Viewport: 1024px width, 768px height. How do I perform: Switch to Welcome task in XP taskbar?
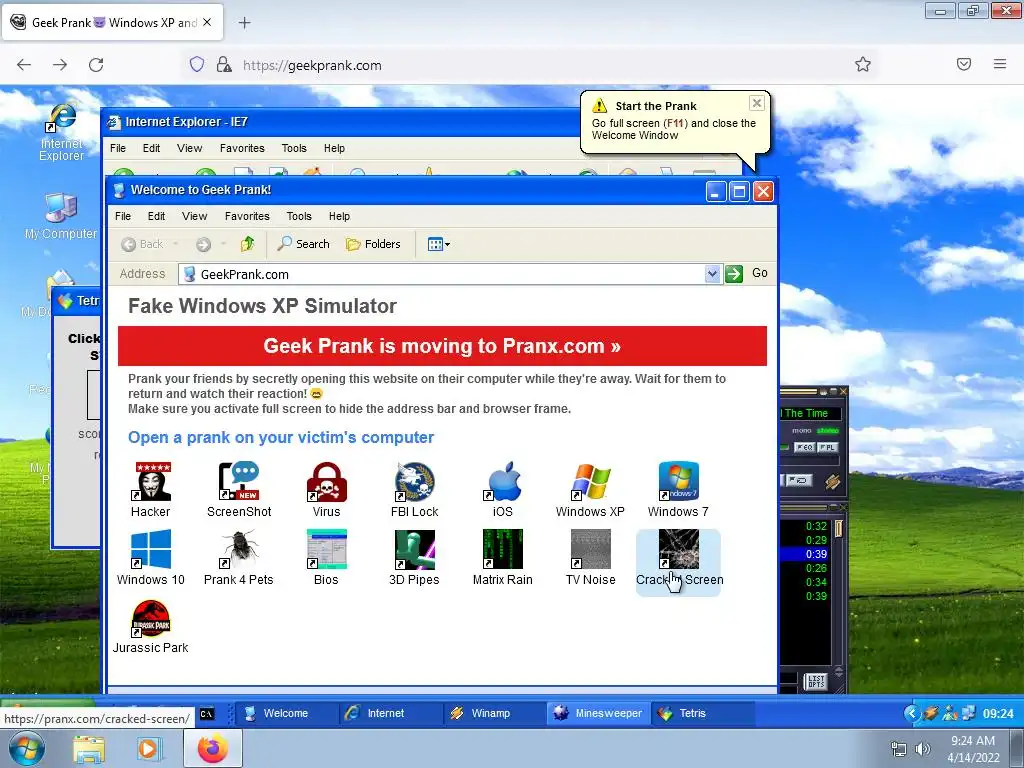tap(285, 713)
